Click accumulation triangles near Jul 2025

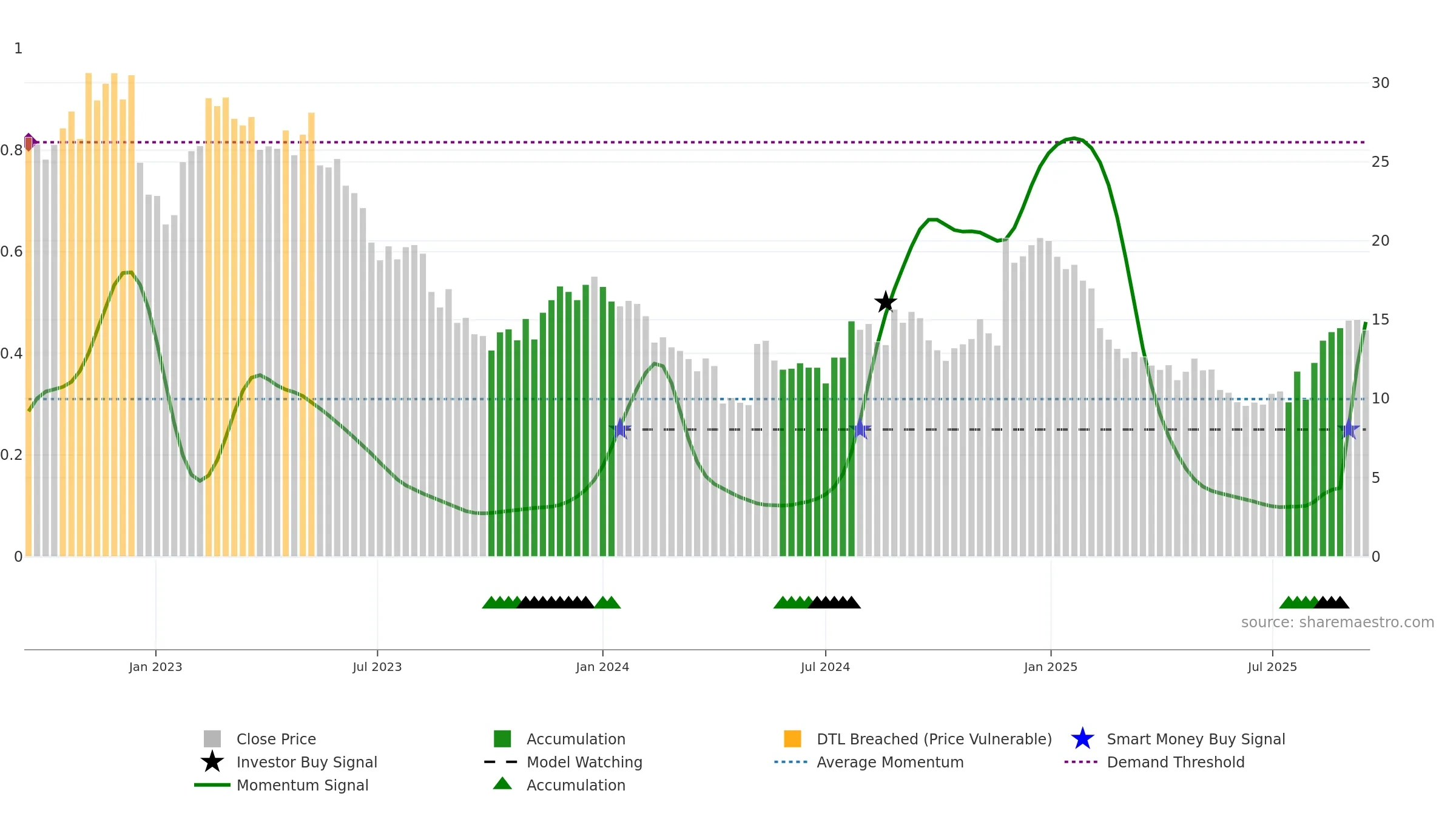point(1314,602)
